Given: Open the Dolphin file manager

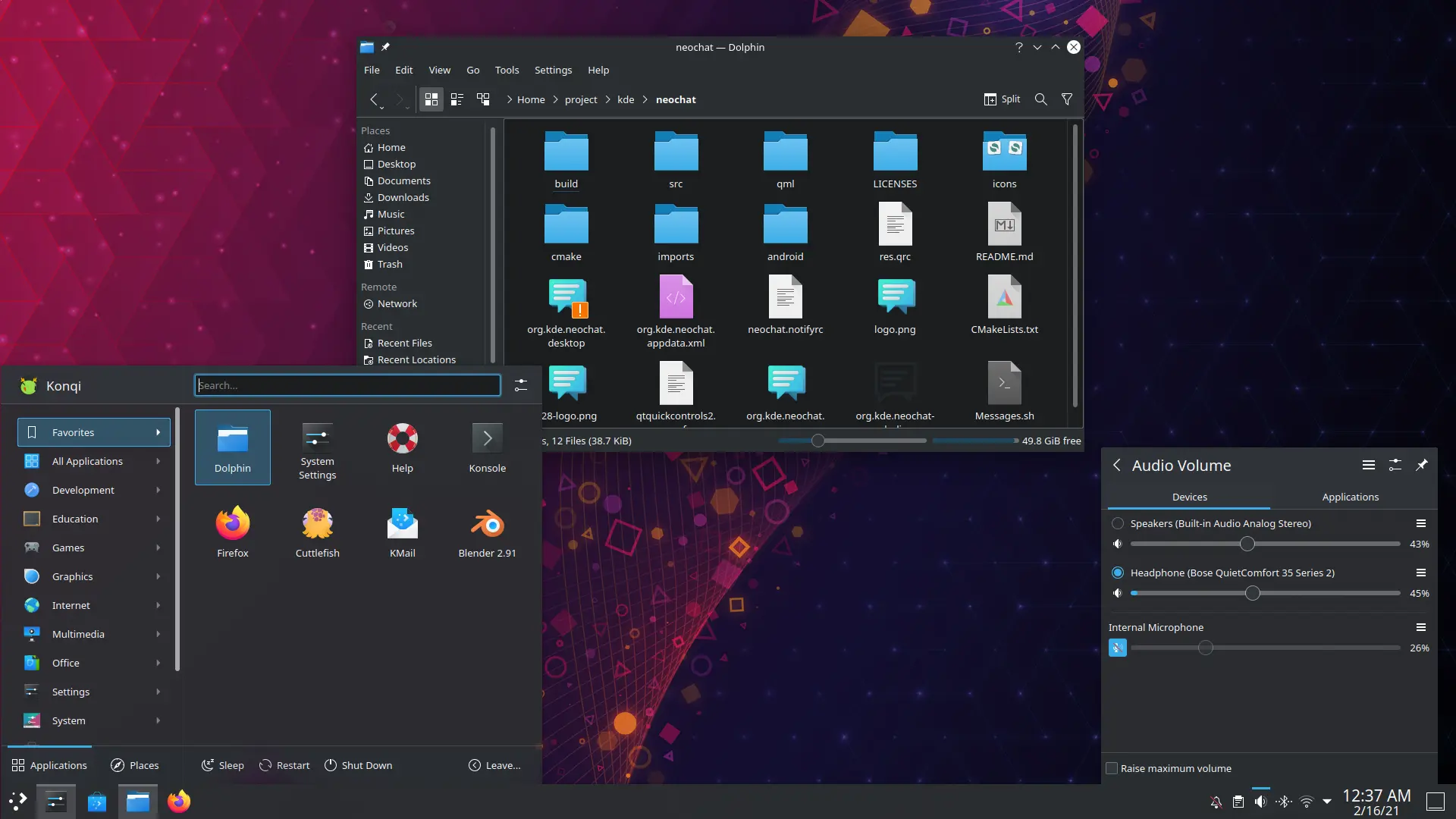Looking at the screenshot, I should point(232,446).
